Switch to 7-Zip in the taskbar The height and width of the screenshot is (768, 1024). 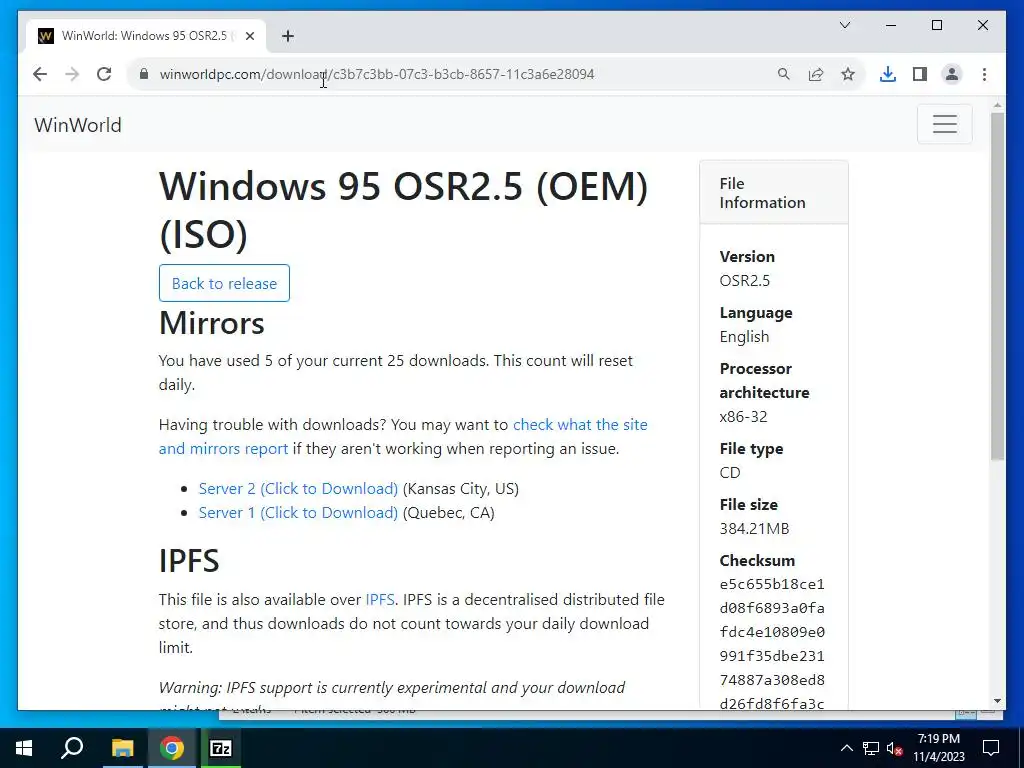point(221,748)
